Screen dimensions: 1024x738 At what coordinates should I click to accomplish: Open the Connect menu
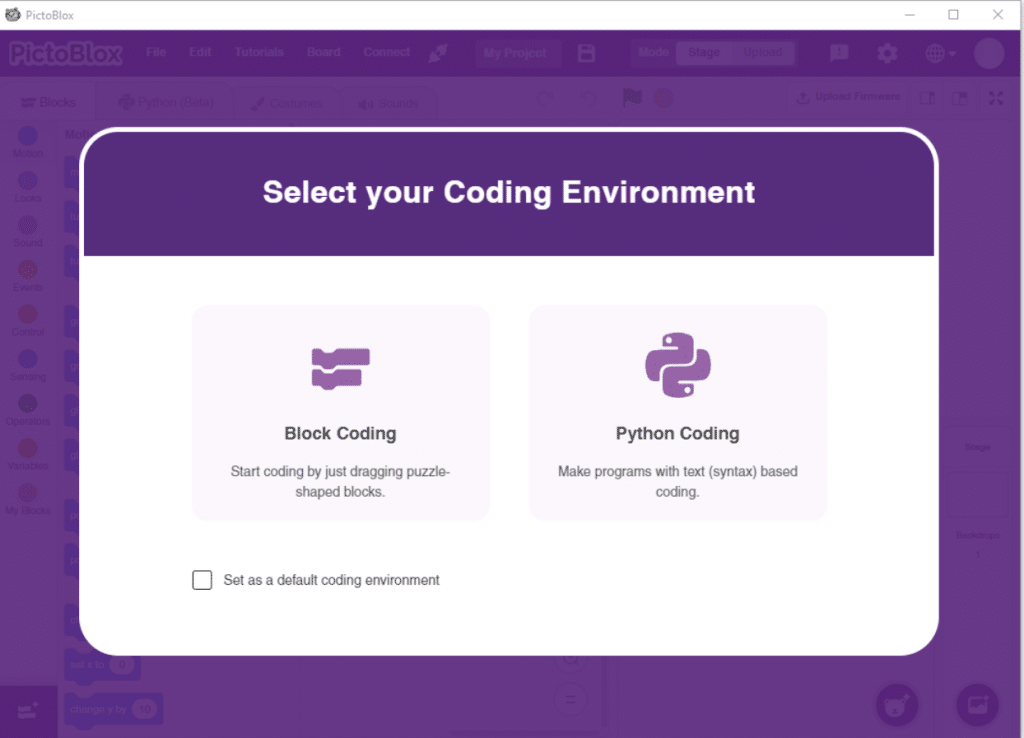[x=387, y=52]
